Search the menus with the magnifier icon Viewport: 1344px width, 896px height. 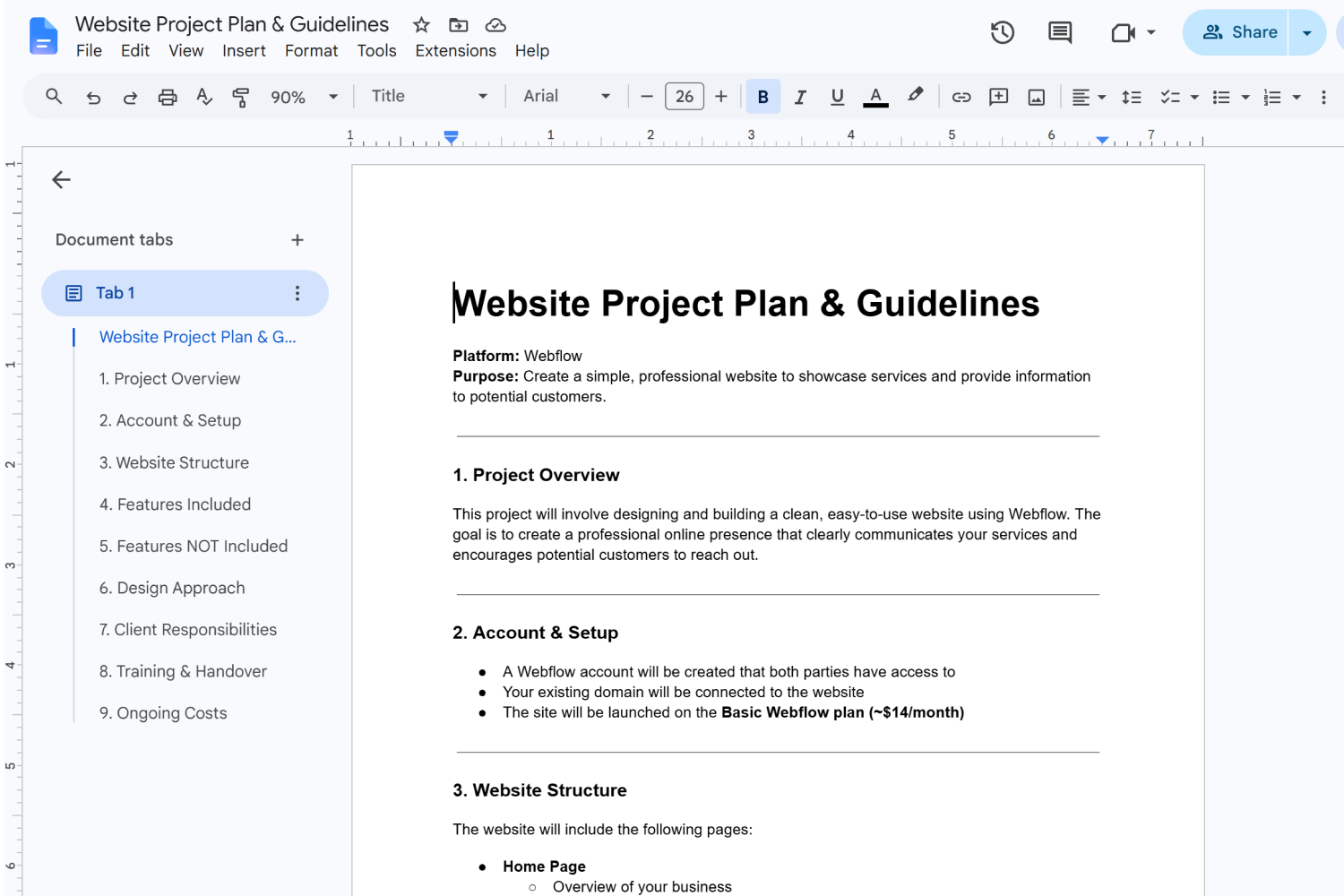54,97
